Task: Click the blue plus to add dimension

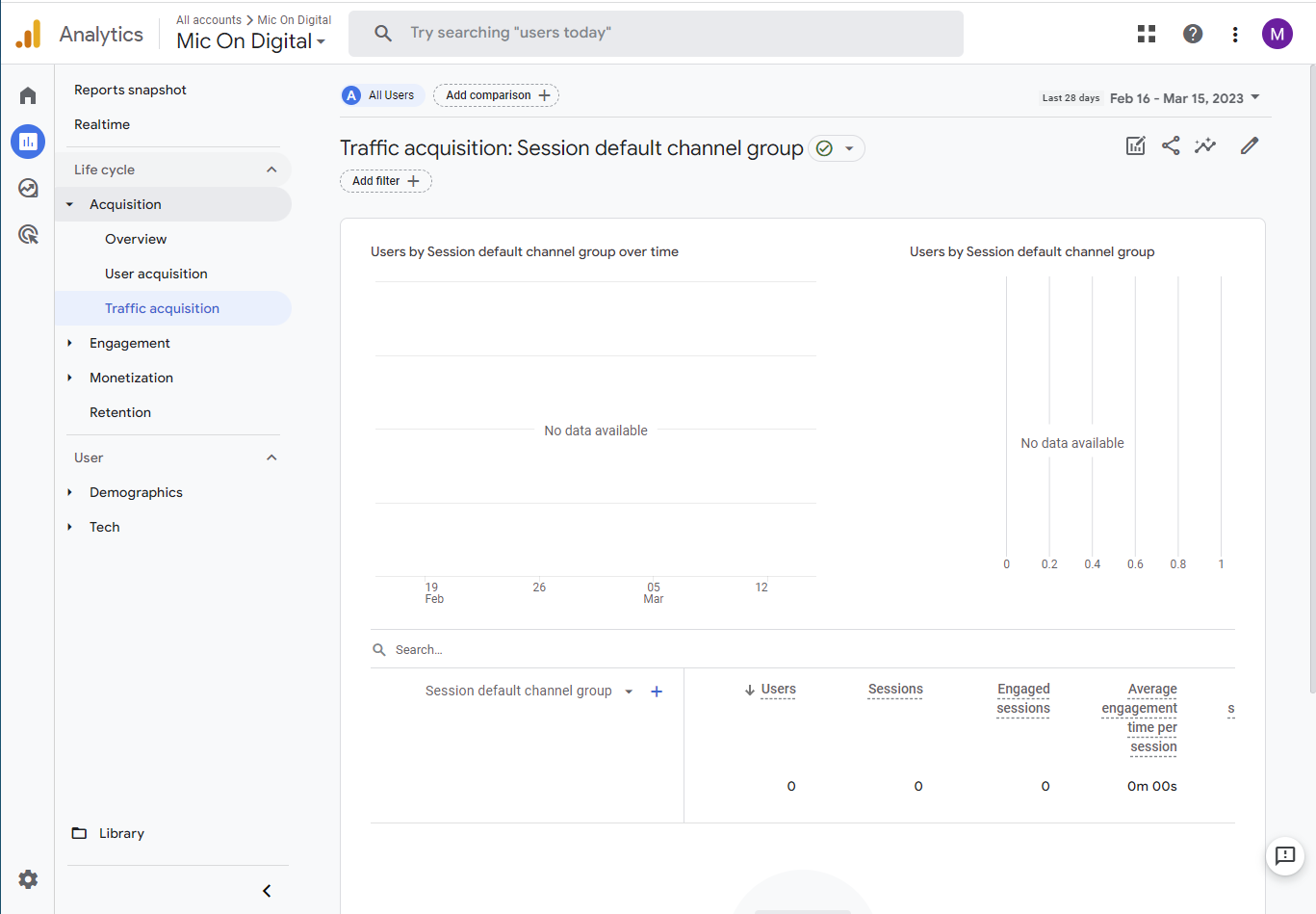Action: click(x=657, y=692)
